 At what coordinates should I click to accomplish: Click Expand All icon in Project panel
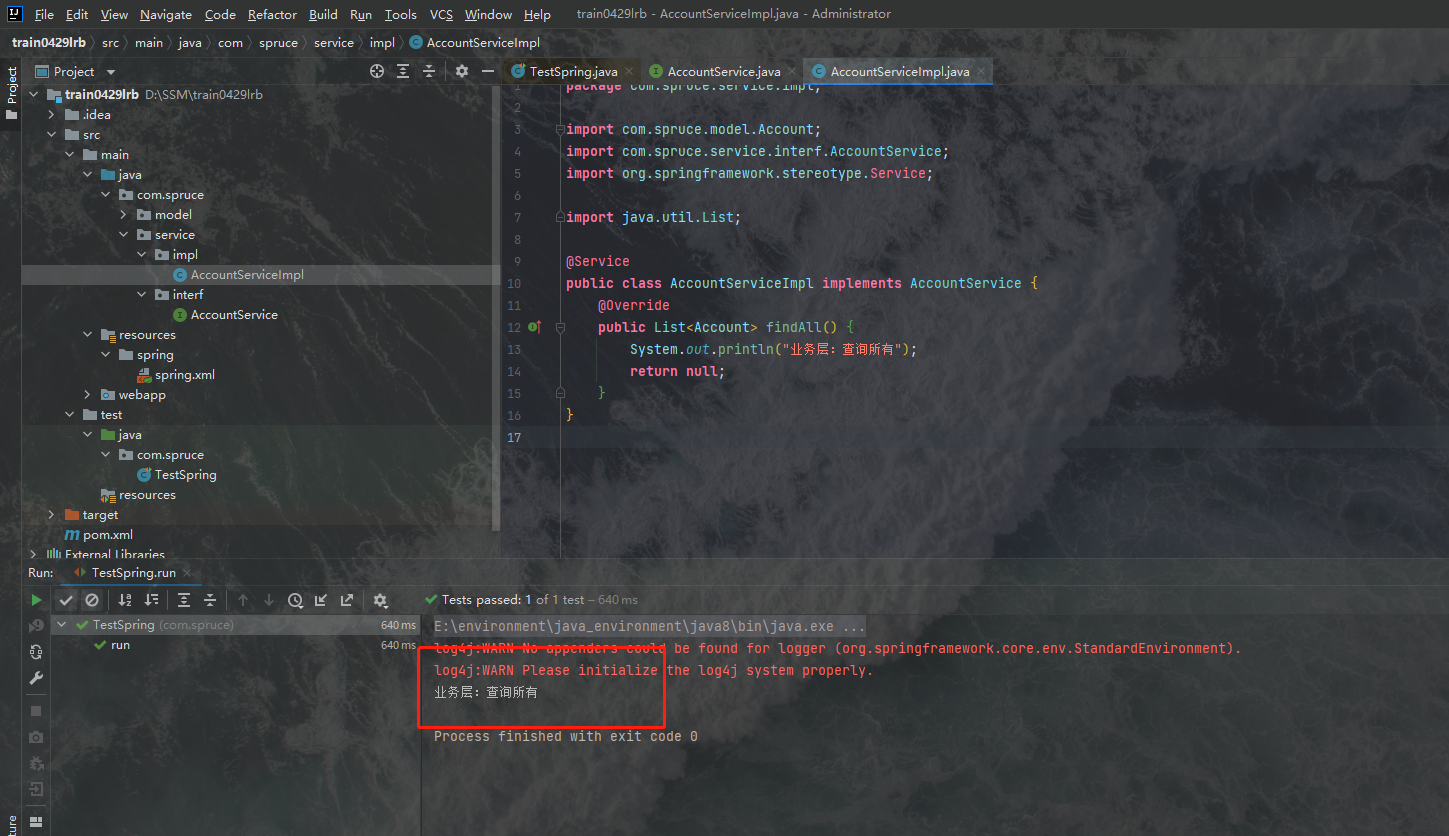click(403, 71)
